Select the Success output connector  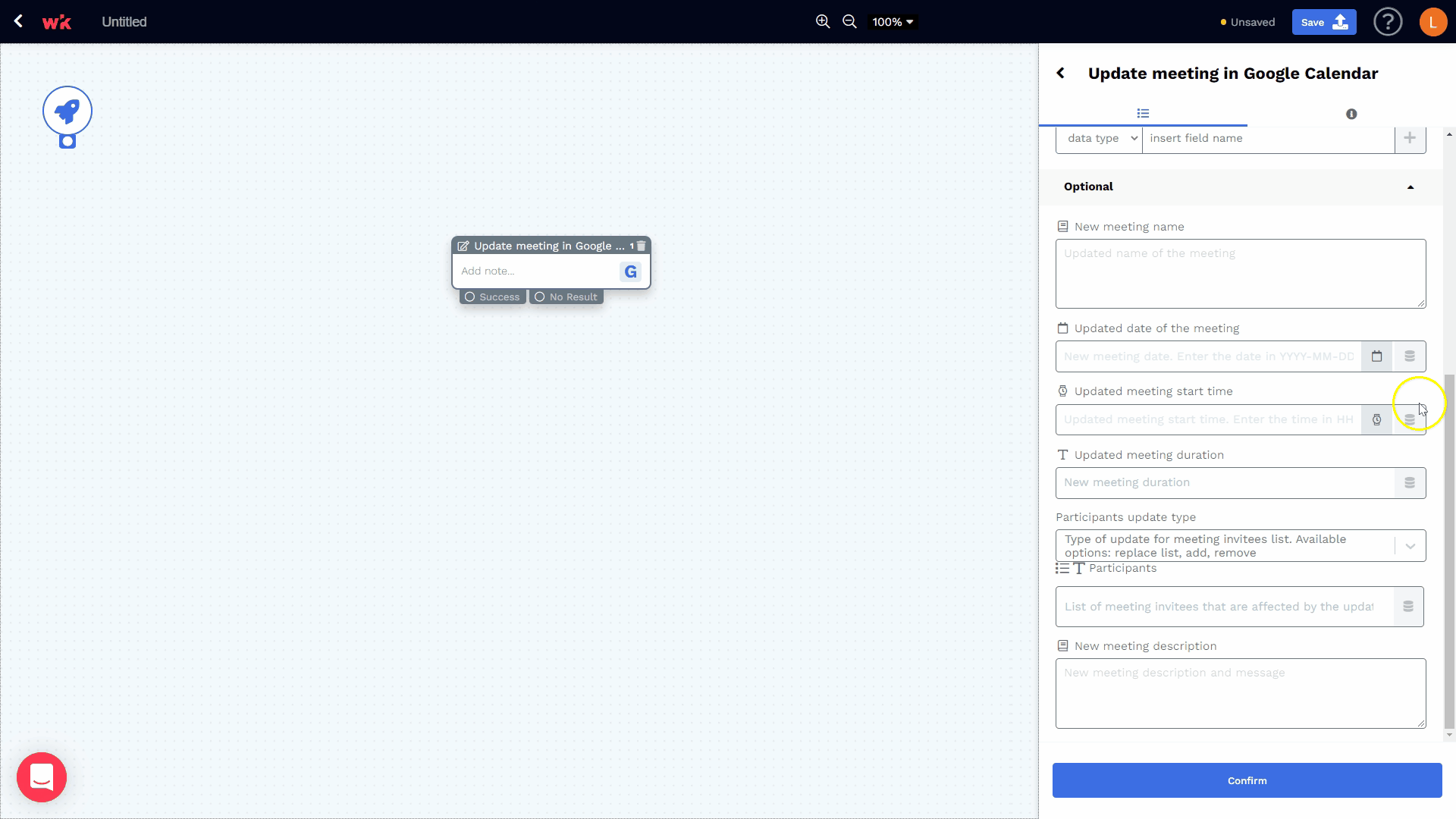493,297
